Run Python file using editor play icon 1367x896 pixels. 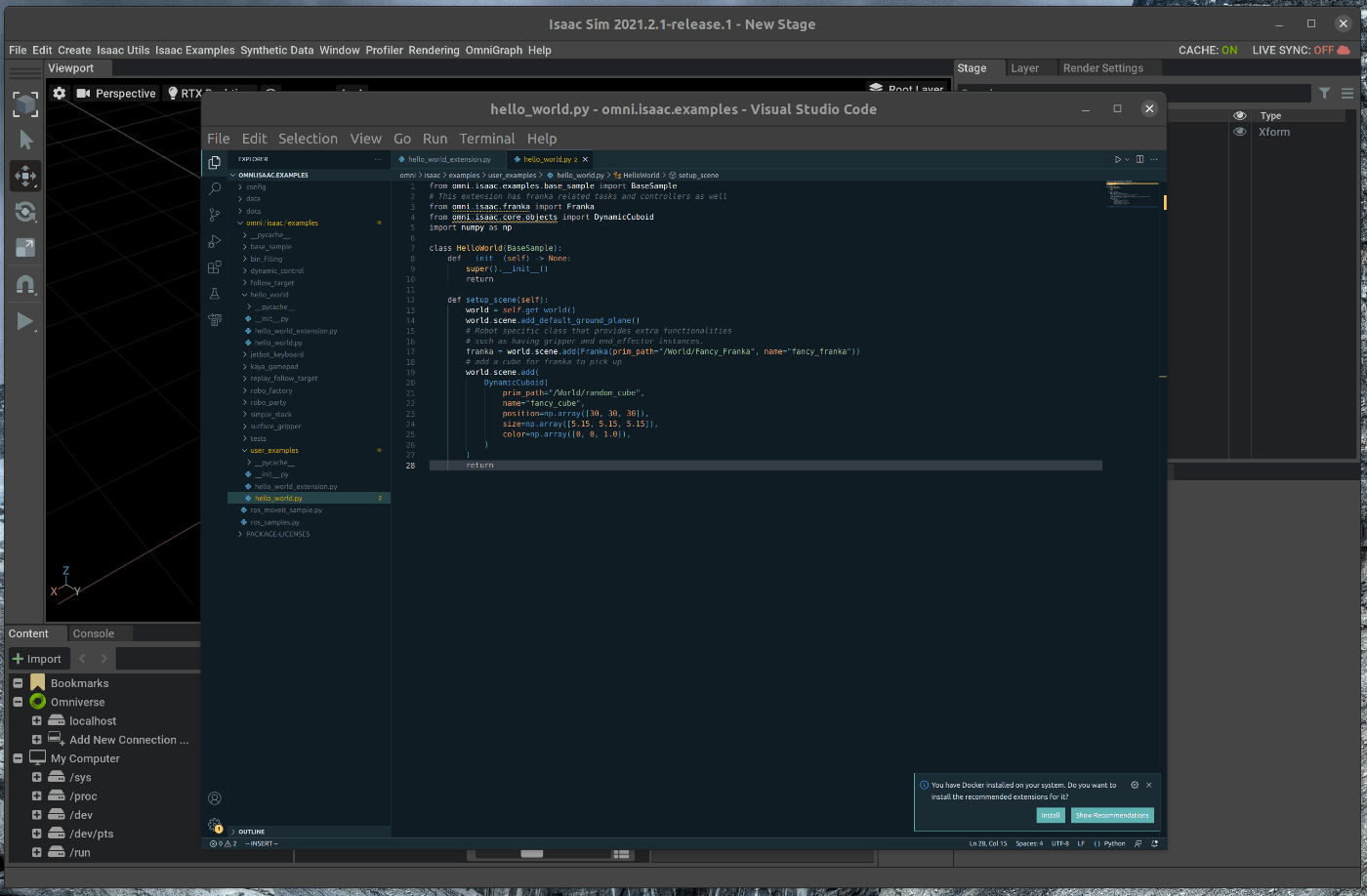click(x=1118, y=159)
